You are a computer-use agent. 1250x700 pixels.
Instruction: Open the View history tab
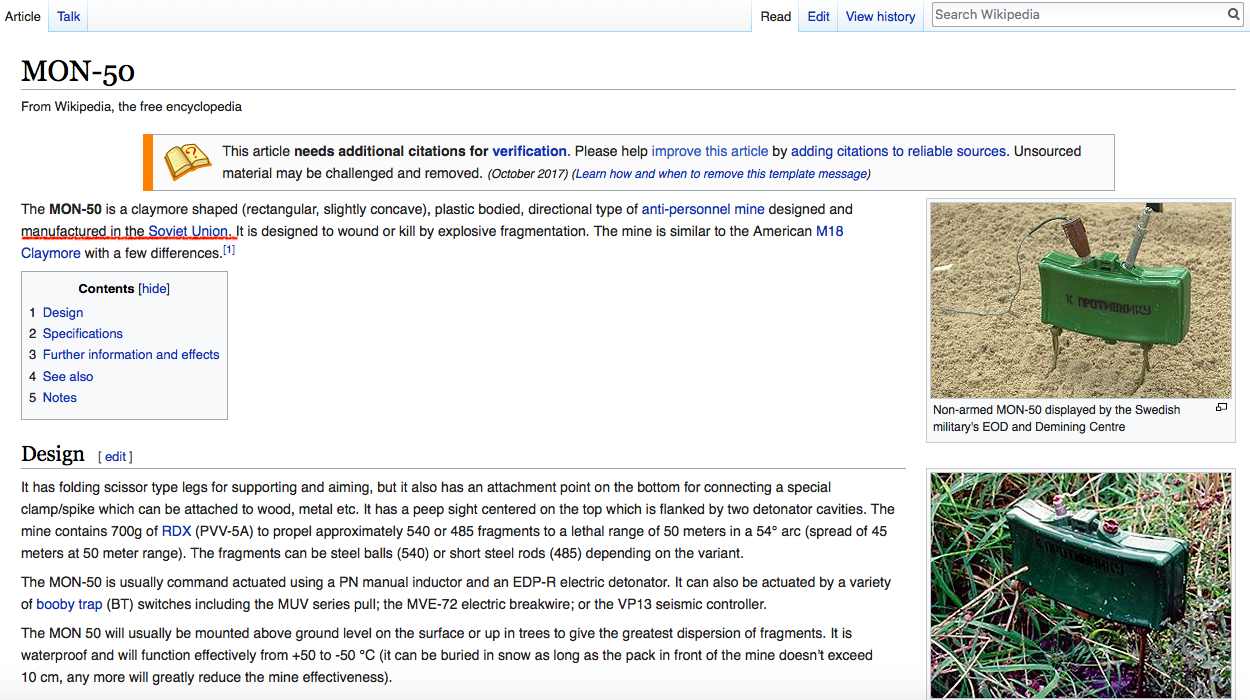[880, 16]
